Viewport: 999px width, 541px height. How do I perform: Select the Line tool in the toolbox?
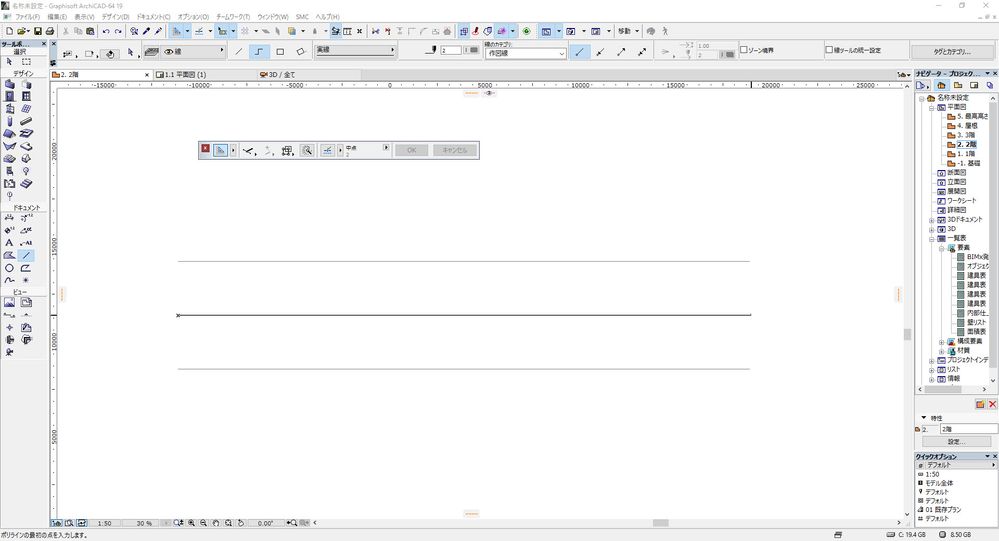[26, 256]
